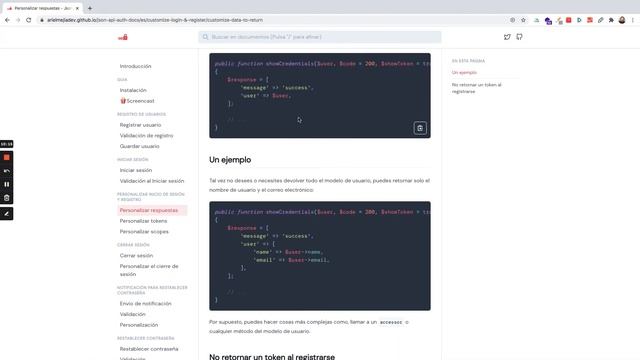640x360 pixels.
Task: Open Envío de notificación page
Action: (146, 304)
